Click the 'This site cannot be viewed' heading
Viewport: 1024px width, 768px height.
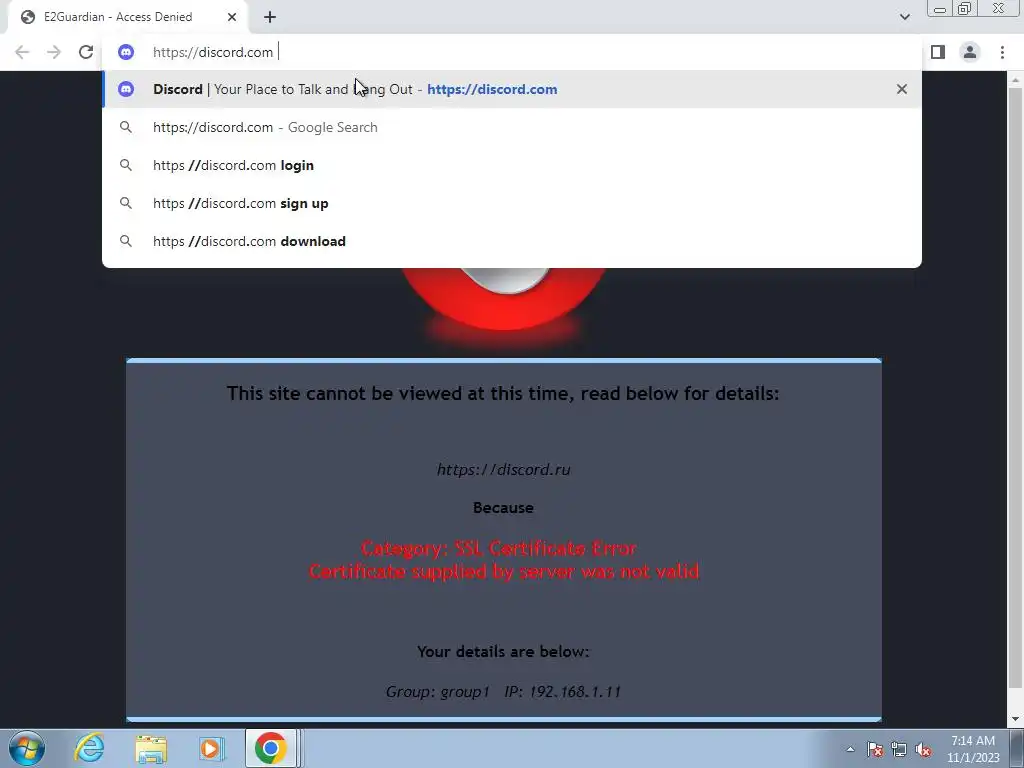click(503, 393)
